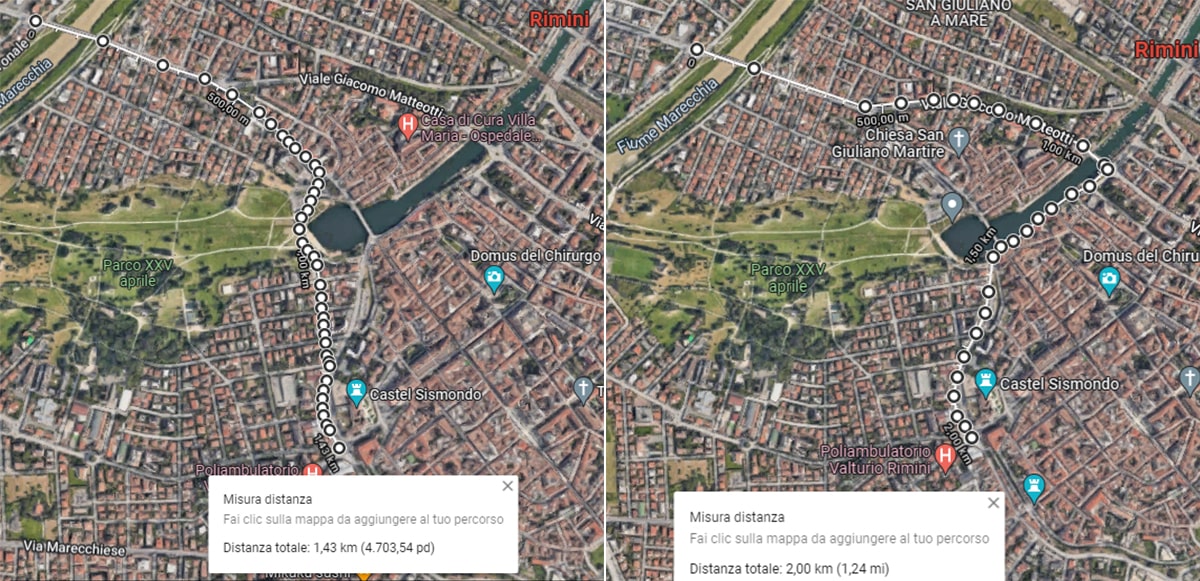The width and height of the screenshot is (1200, 581).
Task: Click the Poliambulatorio hospital icon in left map
Action: click(x=312, y=471)
